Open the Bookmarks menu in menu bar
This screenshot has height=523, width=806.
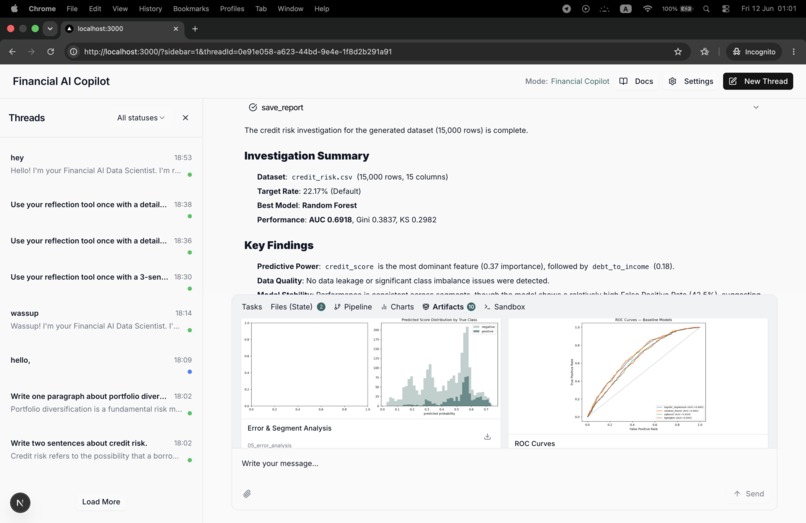pyautogui.click(x=191, y=9)
